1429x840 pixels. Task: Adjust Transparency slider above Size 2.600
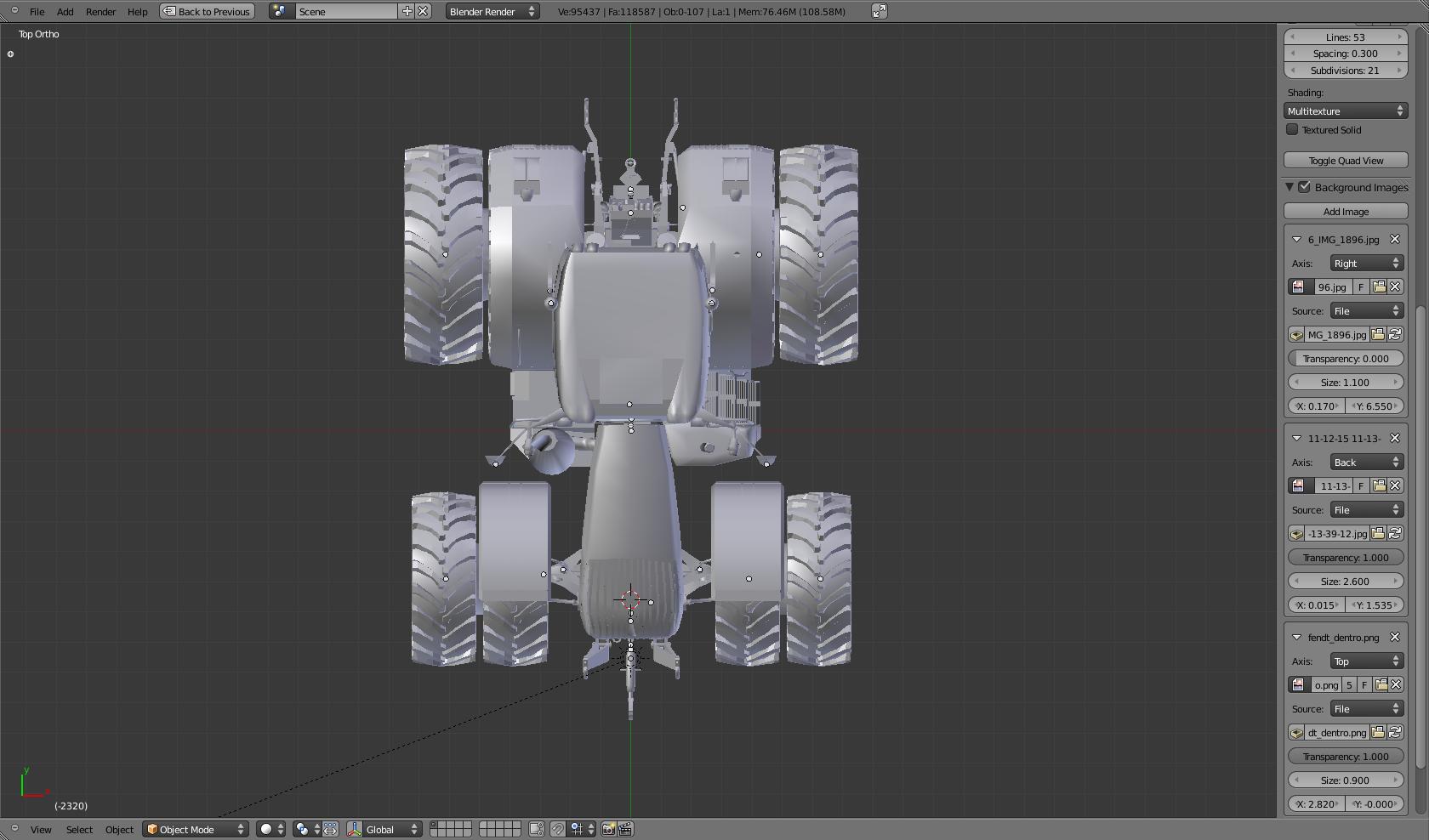click(1346, 558)
